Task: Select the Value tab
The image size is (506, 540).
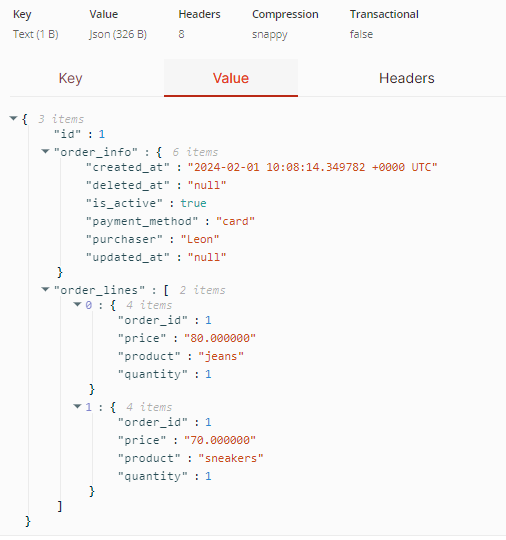Action: coord(231,78)
